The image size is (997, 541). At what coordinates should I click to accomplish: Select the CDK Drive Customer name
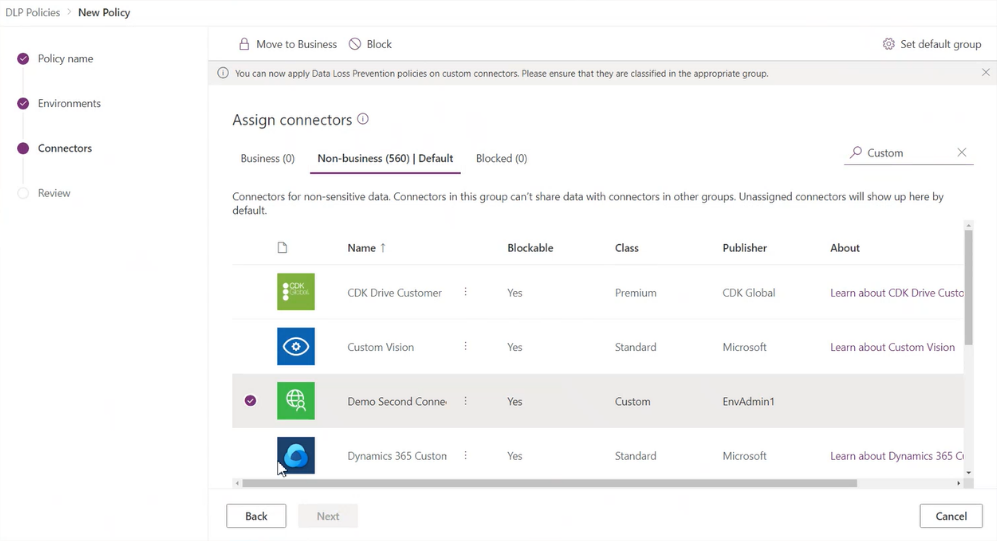(394, 292)
